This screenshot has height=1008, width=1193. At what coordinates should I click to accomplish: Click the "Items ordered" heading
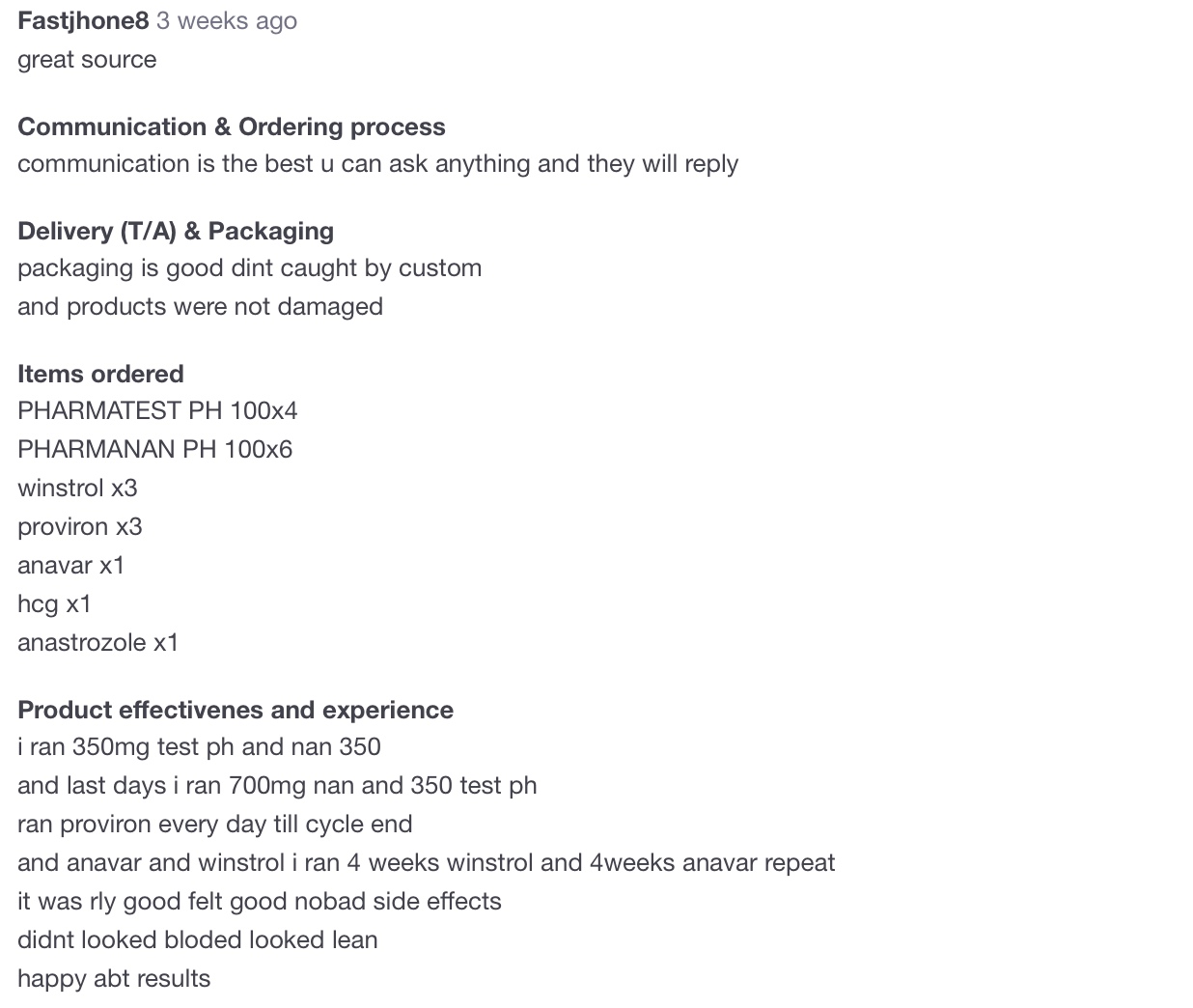(100, 374)
